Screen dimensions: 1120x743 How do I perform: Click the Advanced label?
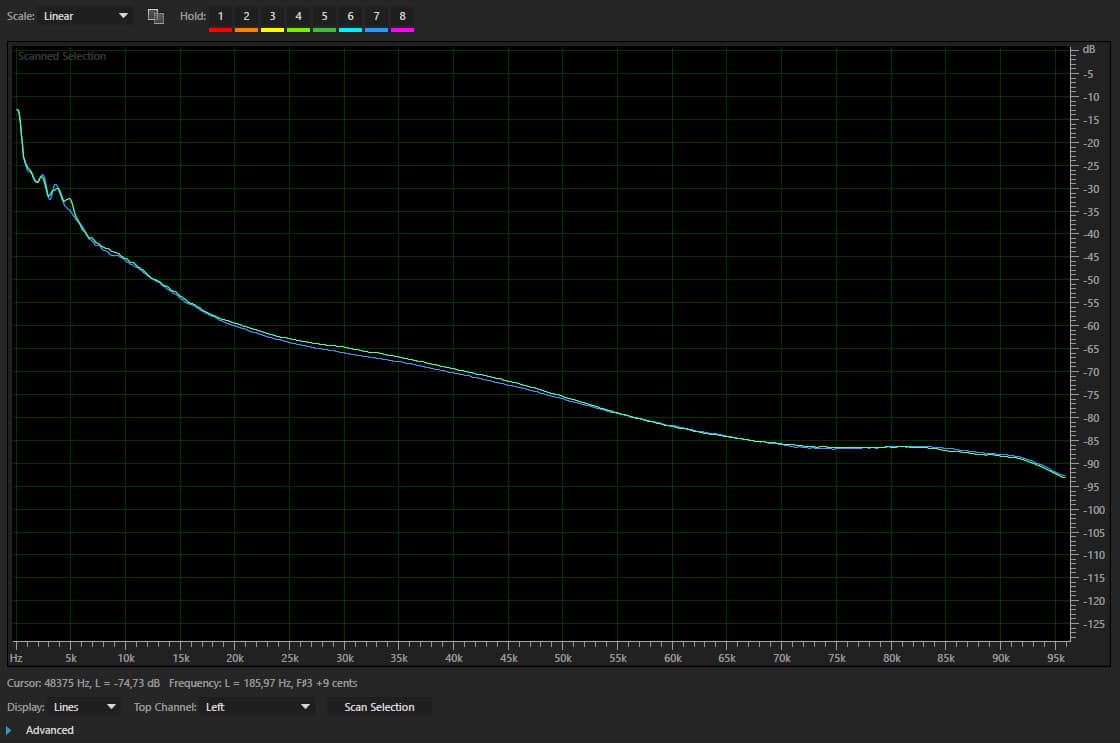click(49, 730)
